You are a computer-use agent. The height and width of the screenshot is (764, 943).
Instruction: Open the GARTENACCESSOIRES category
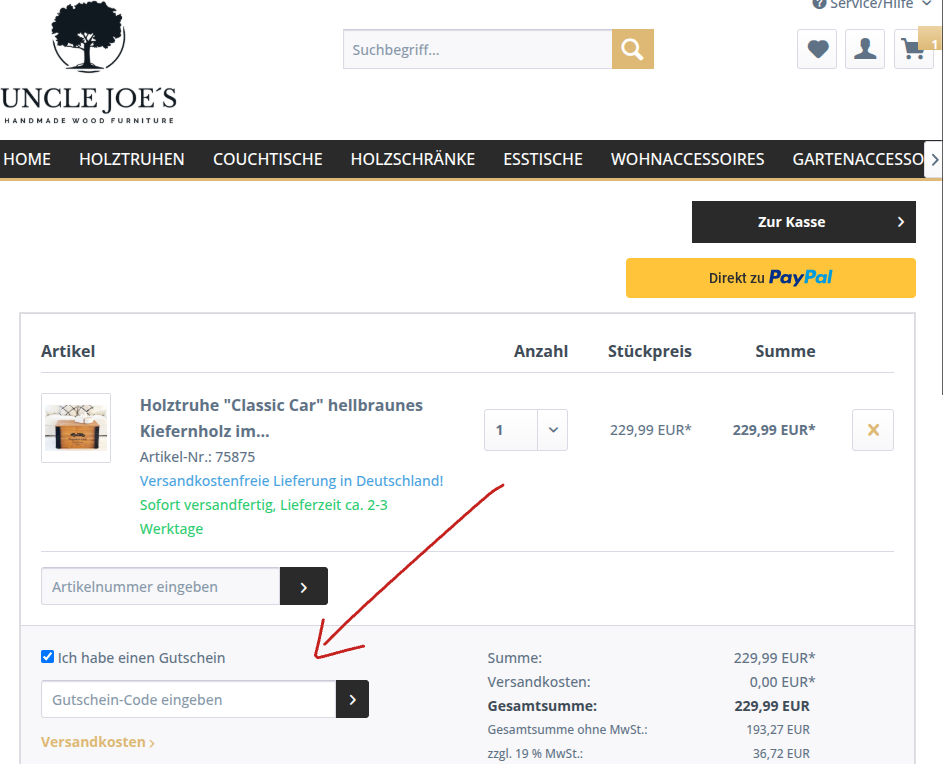pyautogui.click(x=858, y=159)
